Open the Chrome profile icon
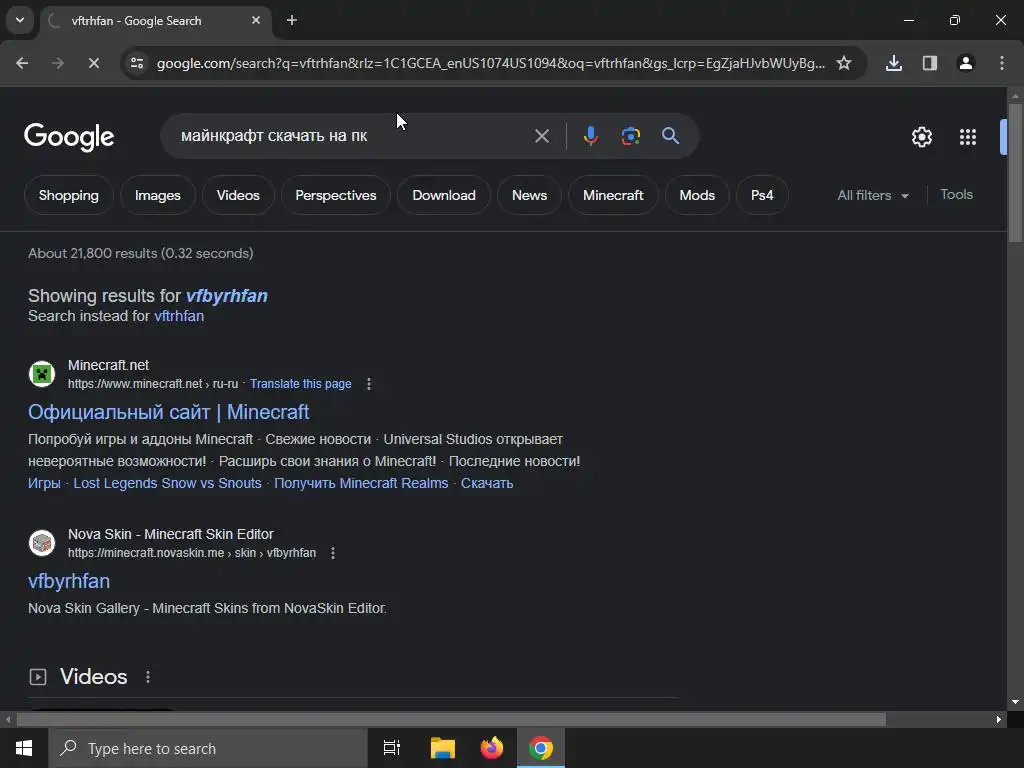1024x768 pixels. (x=966, y=63)
